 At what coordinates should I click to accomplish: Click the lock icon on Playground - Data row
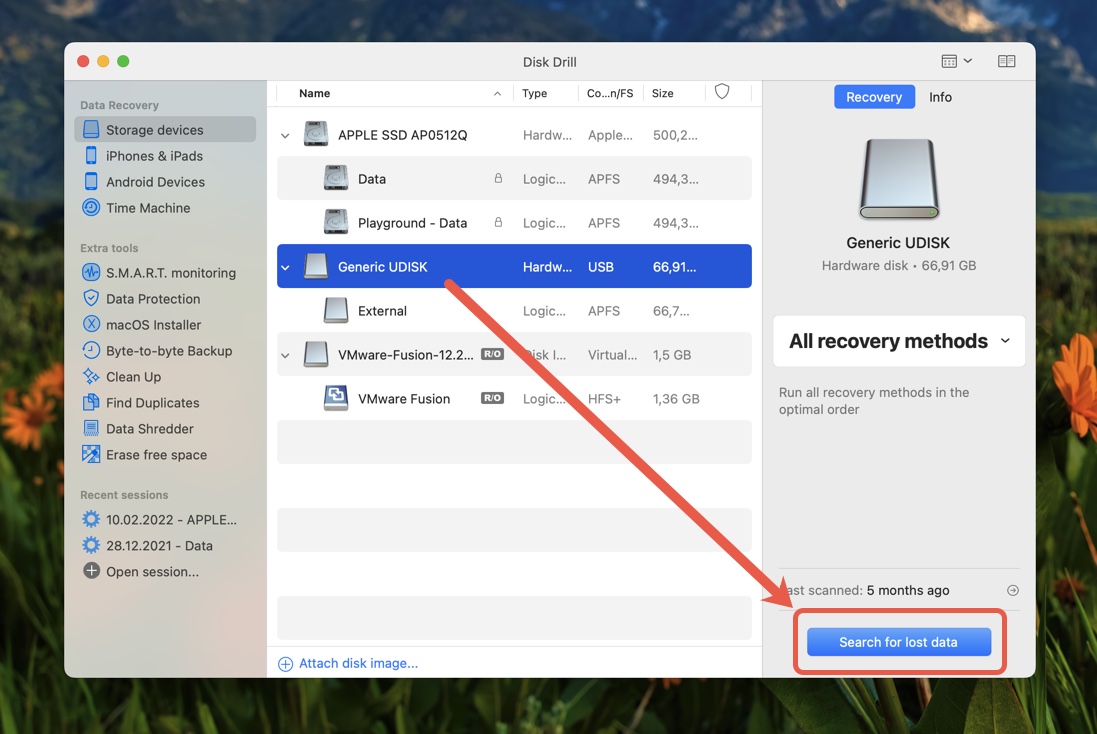(498, 223)
